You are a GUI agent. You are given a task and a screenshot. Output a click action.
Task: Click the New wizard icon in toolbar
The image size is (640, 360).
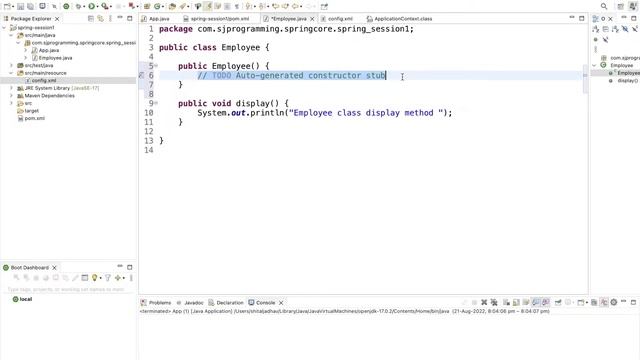point(7,6)
